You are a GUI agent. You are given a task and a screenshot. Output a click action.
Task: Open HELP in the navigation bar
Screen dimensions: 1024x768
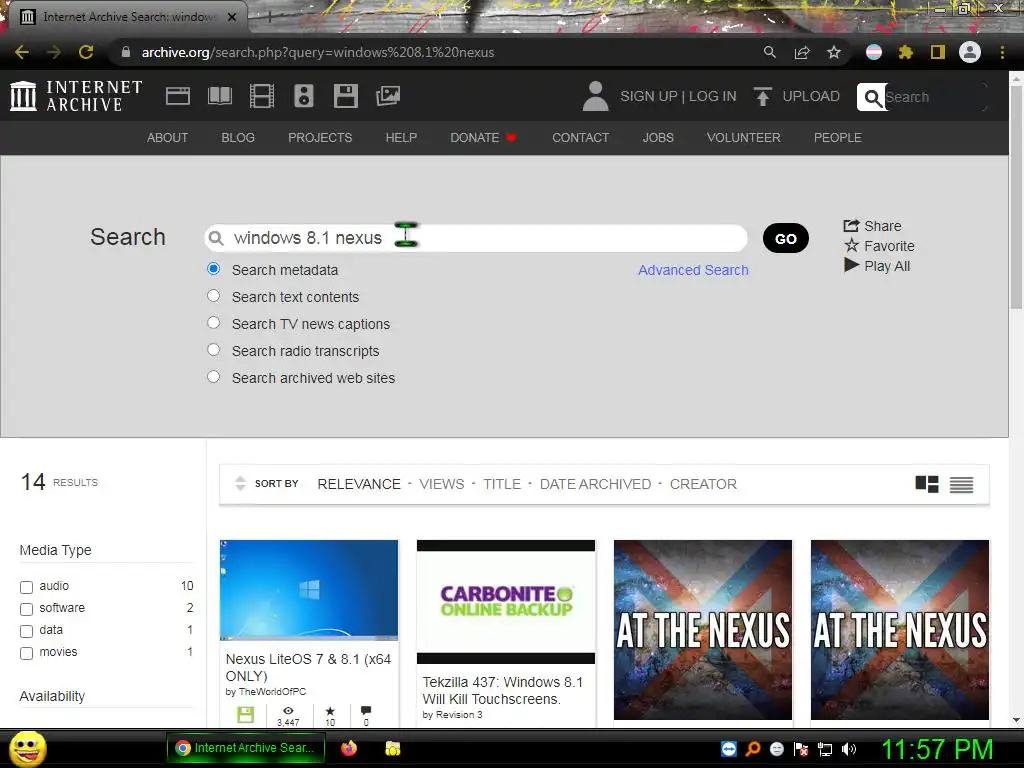(x=401, y=138)
